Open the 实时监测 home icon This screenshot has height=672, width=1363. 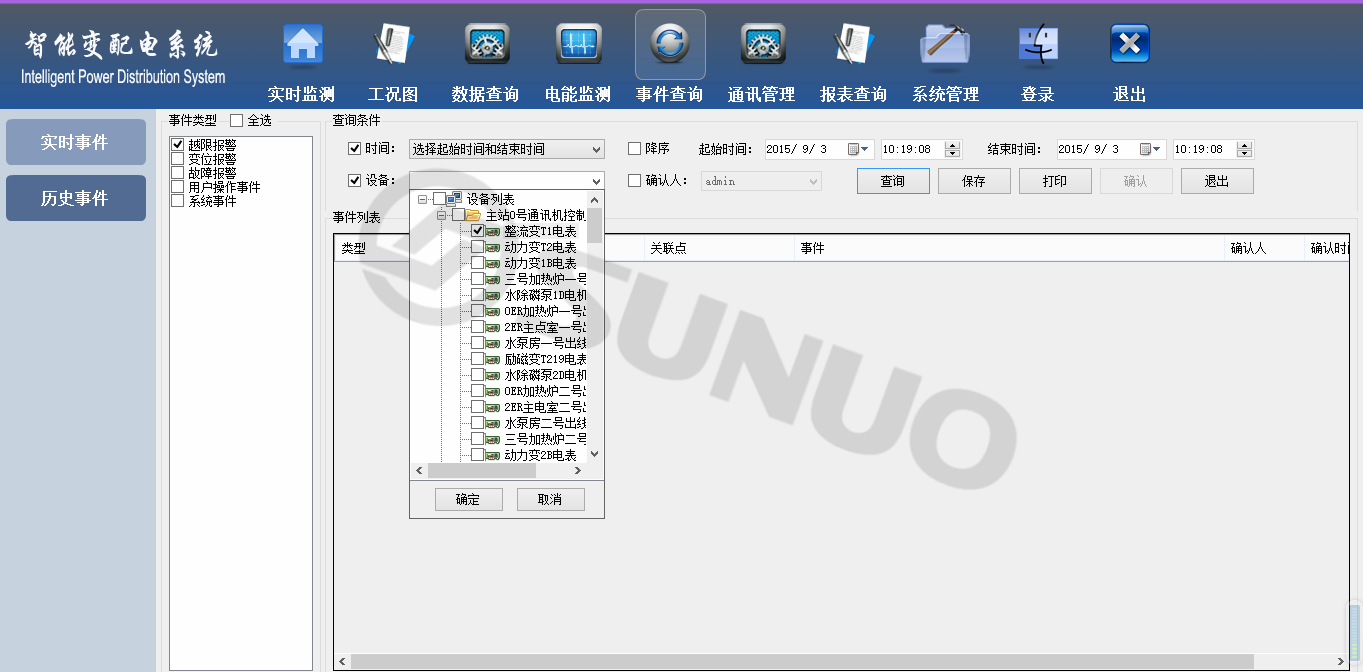tap(303, 45)
